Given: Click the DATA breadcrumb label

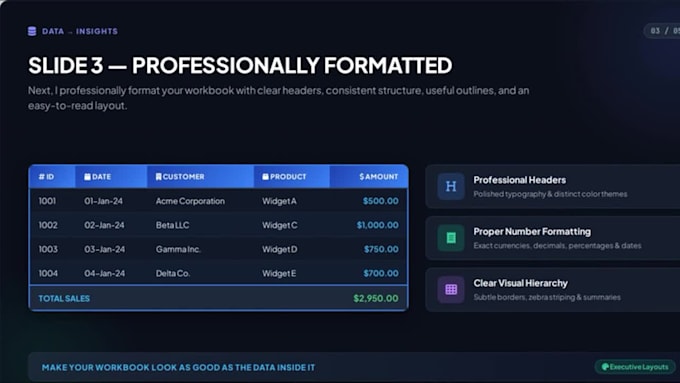Looking at the screenshot, I should (x=53, y=31).
